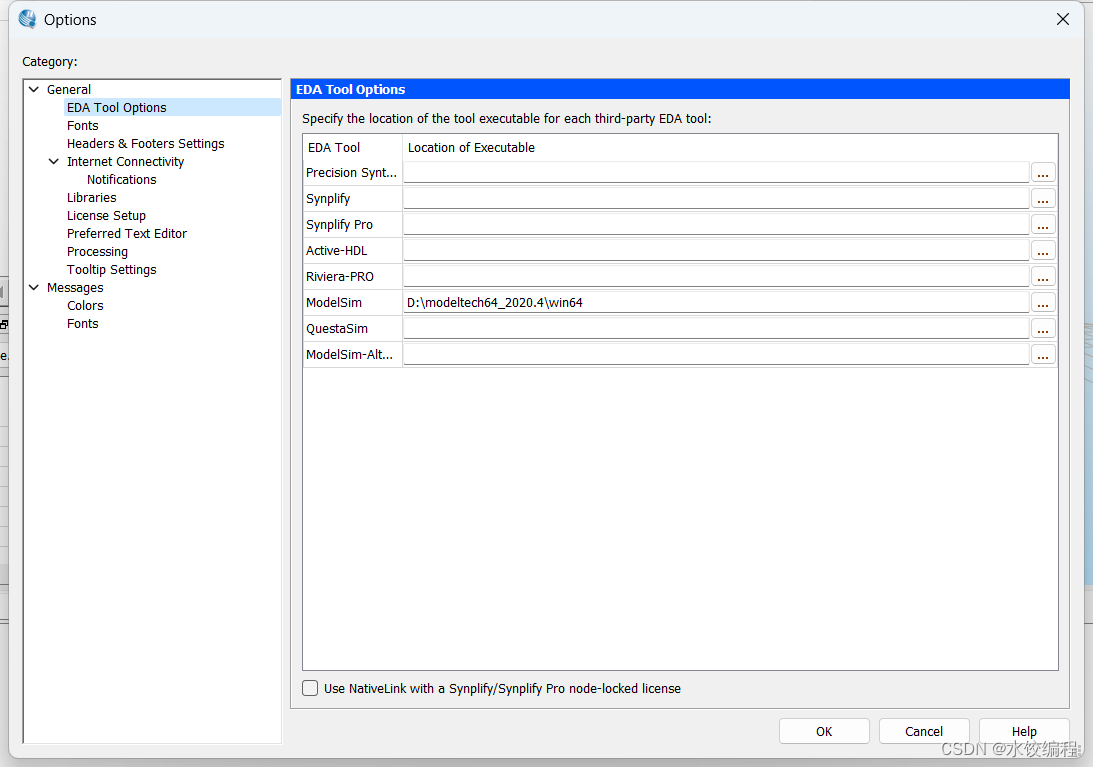Open License Setup category

pos(106,216)
